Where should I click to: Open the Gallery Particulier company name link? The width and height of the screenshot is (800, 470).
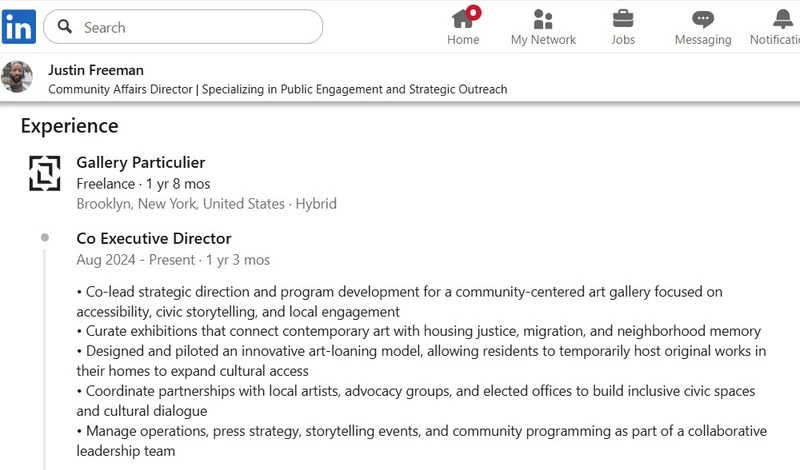[140, 162]
